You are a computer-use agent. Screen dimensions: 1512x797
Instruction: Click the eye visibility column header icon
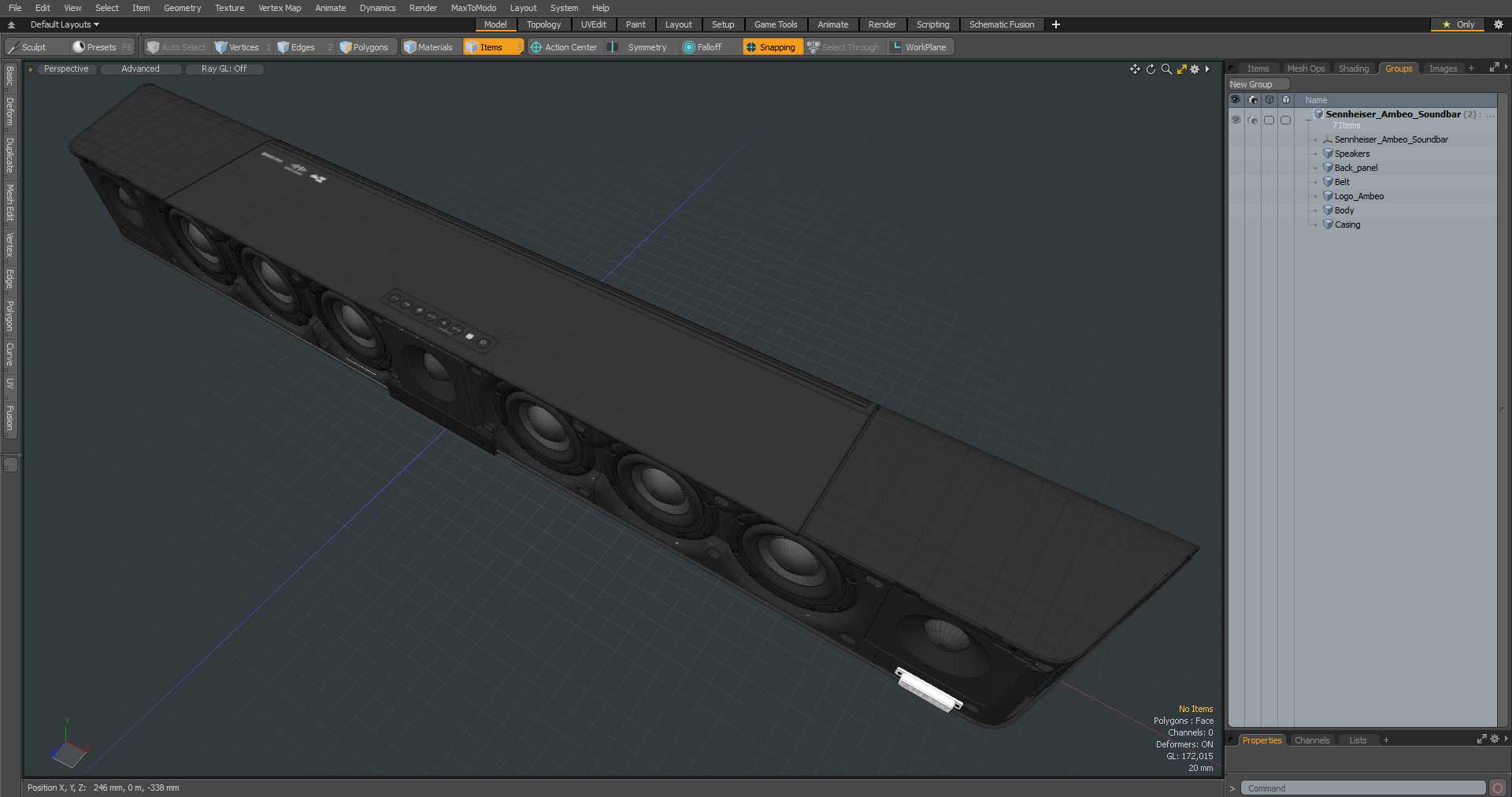pyautogui.click(x=1236, y=100)
